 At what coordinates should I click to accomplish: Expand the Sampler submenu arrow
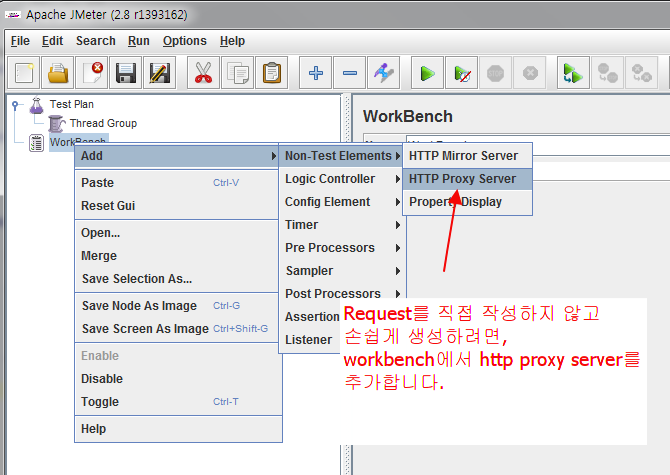(398, 271)
